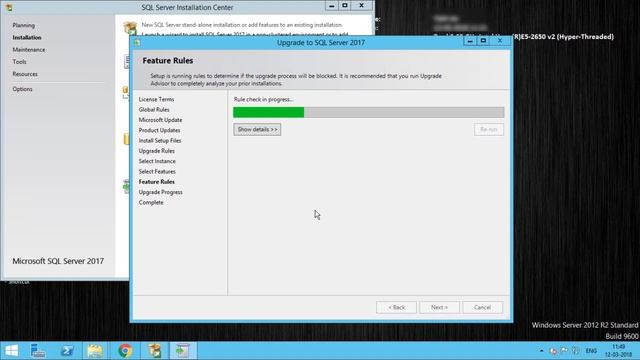The width and height of the screenshot is (640, 360).
Task: Click the rule check progress bar
Action: click(x=369, y=112)
